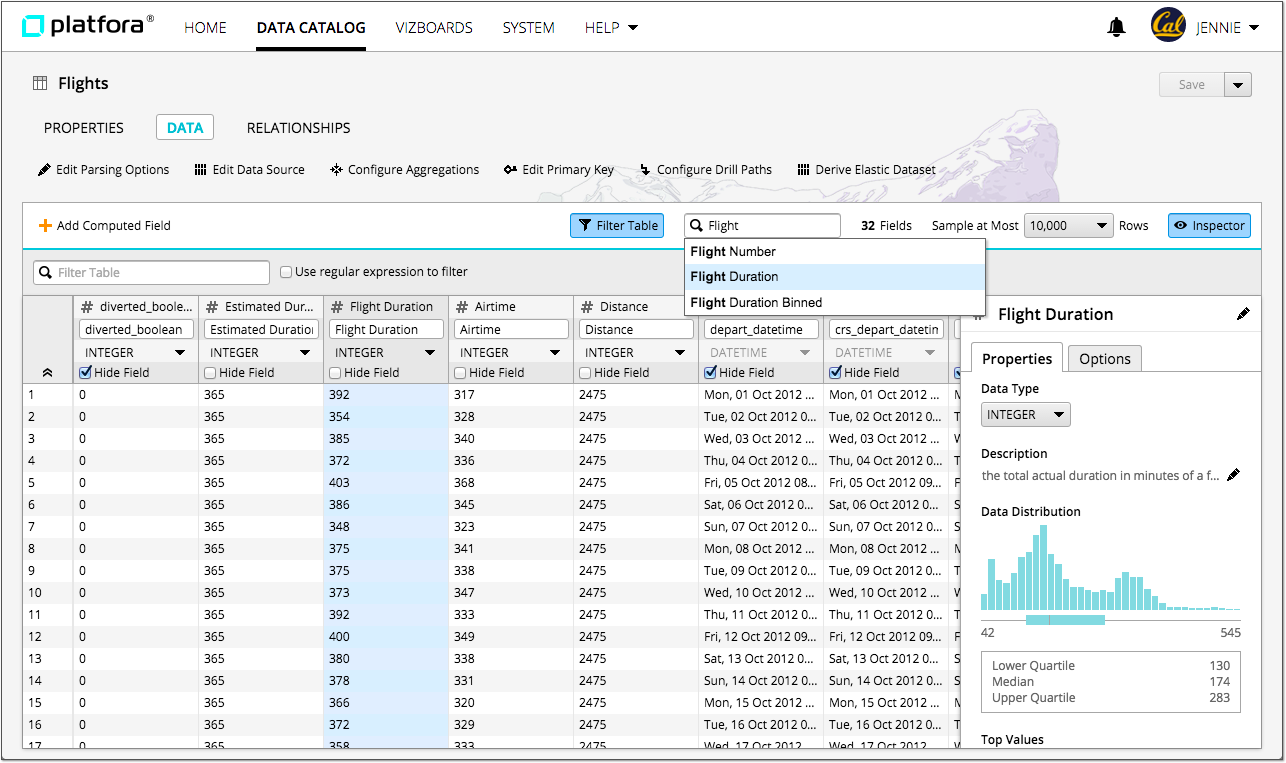This screenshot has height=763, width=1286.
Task: Click the double-chevron collapse icon in table header
Action: click(47, 372)
